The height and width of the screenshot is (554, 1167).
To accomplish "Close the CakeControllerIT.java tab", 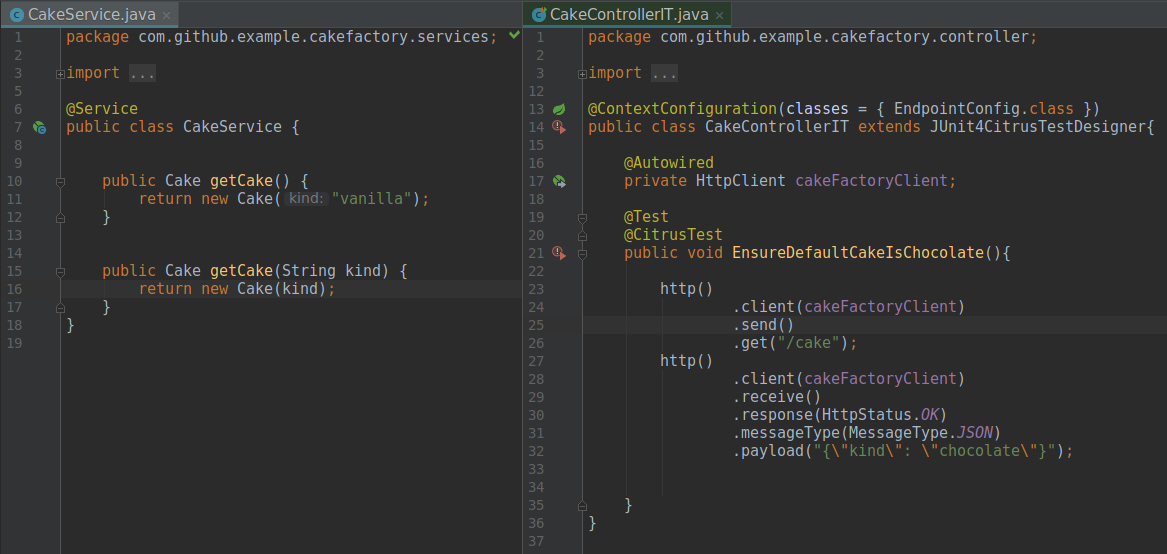I will pyautogui.click(x=719, y=16).
